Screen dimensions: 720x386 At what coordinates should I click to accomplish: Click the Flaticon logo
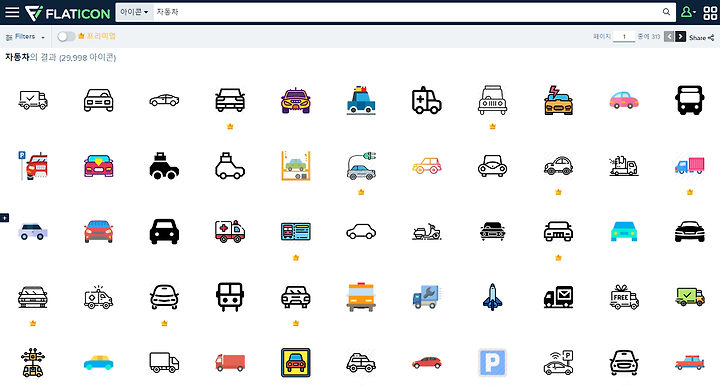pyautogui.click(x=68, y=13)
